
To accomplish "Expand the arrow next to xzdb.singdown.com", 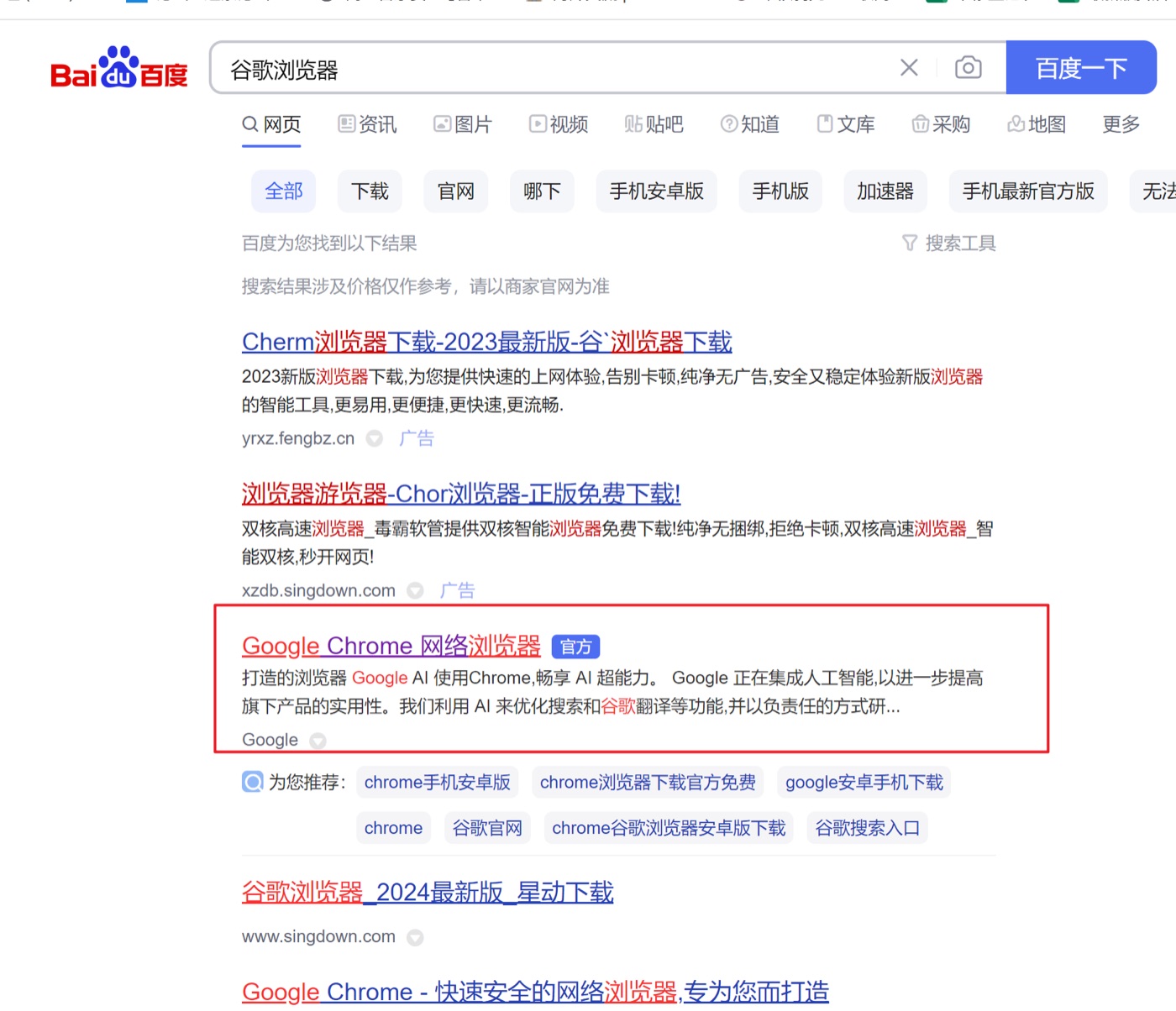I will 415,590.
